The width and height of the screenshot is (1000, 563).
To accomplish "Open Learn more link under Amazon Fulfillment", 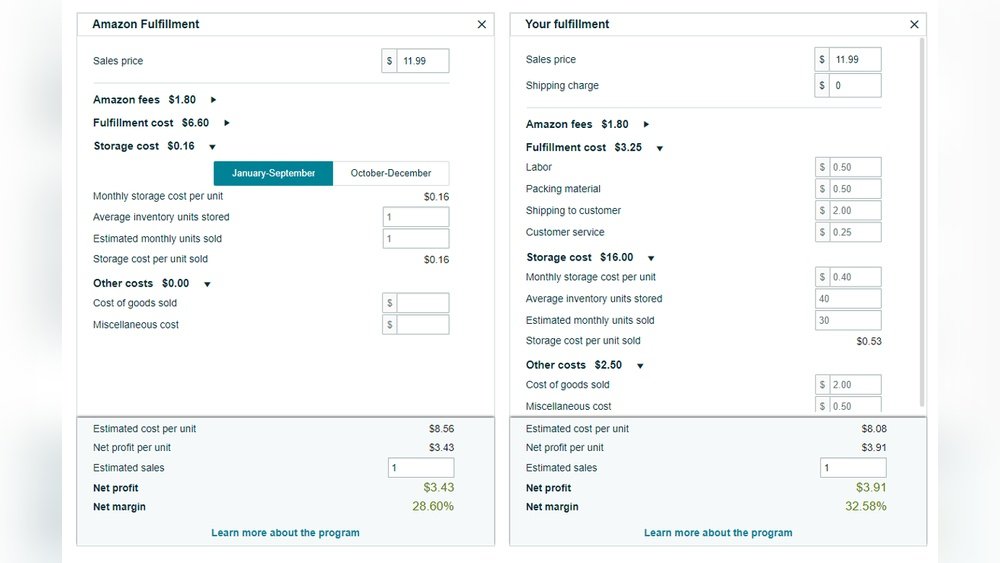I will (x=285, y=532).
